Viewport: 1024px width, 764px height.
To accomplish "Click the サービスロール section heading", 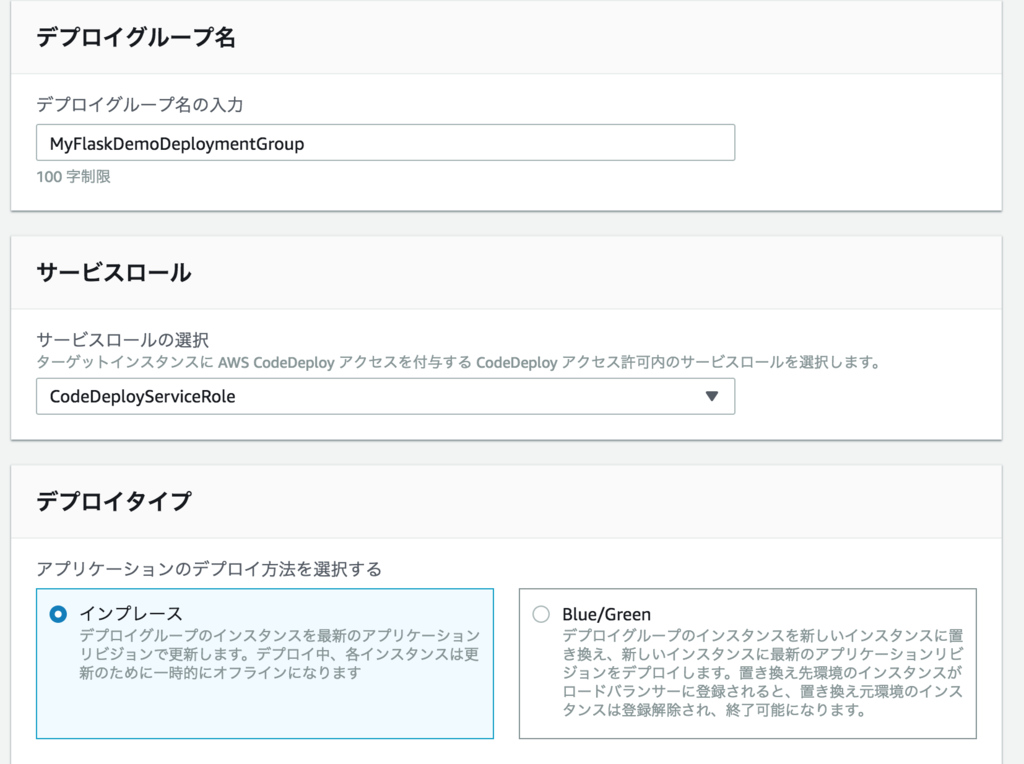I will 114,272.
